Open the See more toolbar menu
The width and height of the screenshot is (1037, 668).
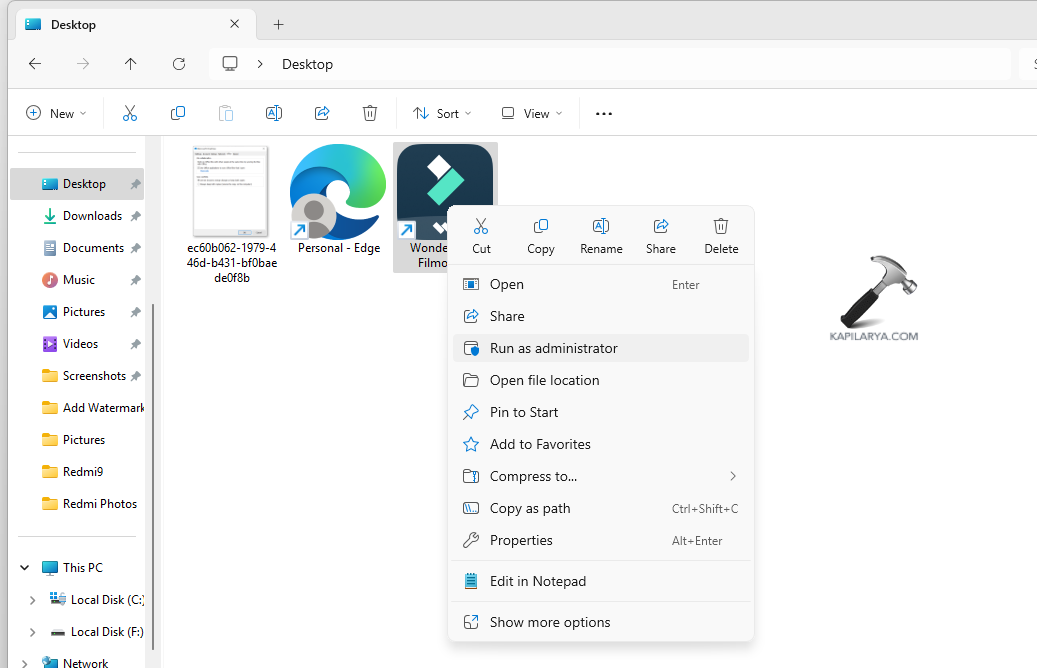[x=603, y=113]
